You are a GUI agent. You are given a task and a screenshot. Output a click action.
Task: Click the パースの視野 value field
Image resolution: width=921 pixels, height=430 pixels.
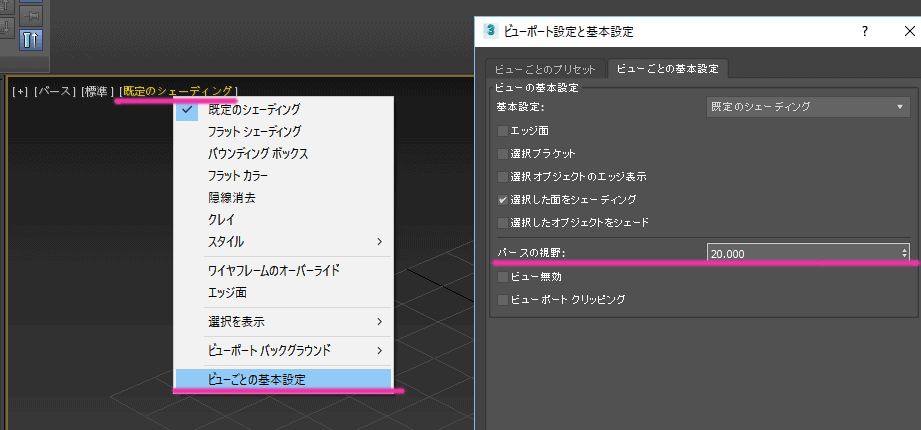click(802, 254)
